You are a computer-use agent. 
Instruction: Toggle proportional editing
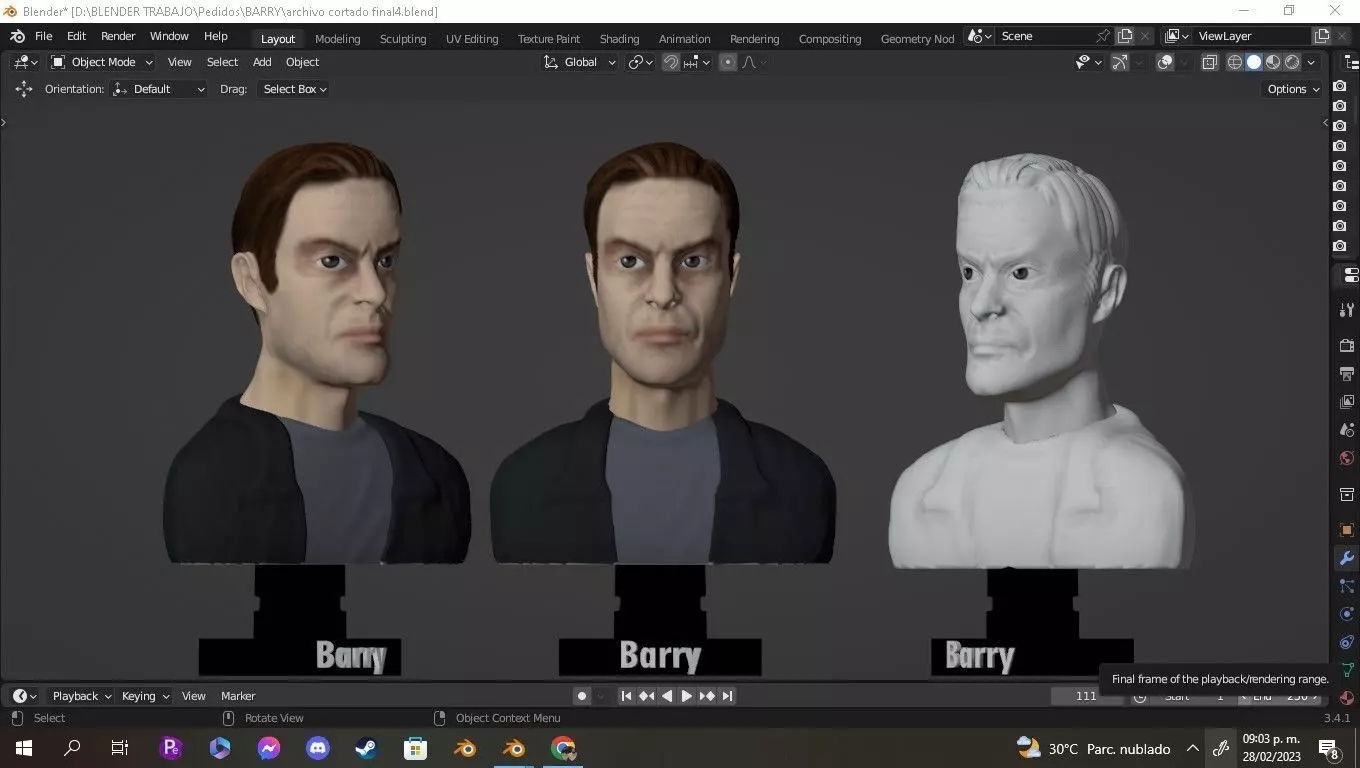pyautogui.click(x=728, y=62)
